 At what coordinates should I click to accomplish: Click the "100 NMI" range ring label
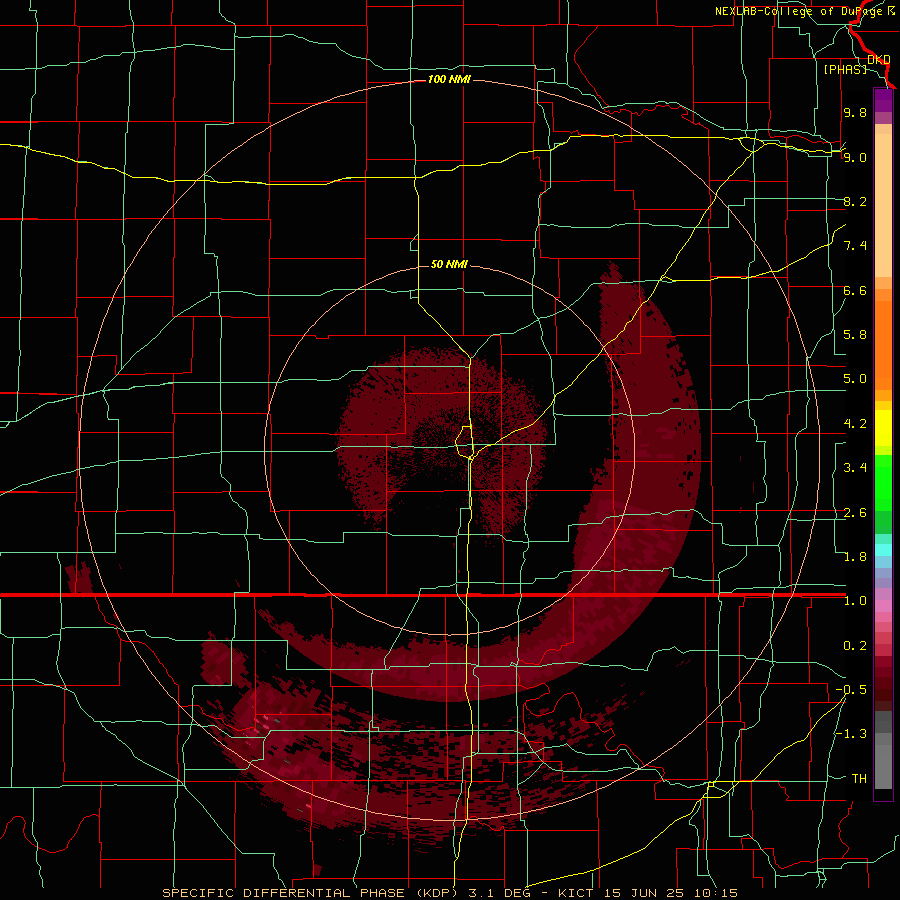pos(449,79)
